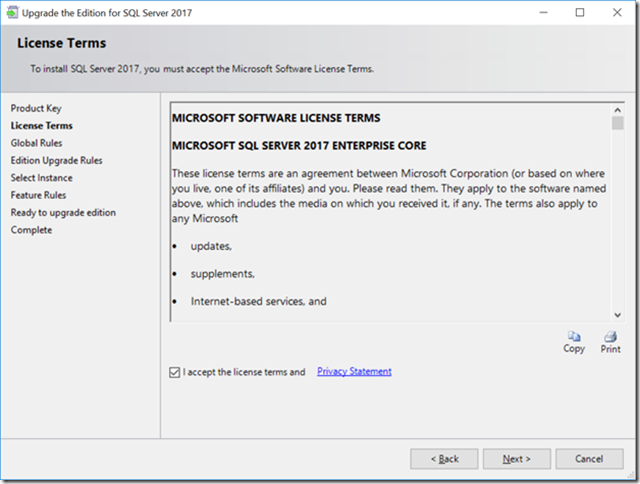The height and width of the screenshot is (484, 640).
Task: Click the license text scroll up arrow
Action: (x=618, y=110)
